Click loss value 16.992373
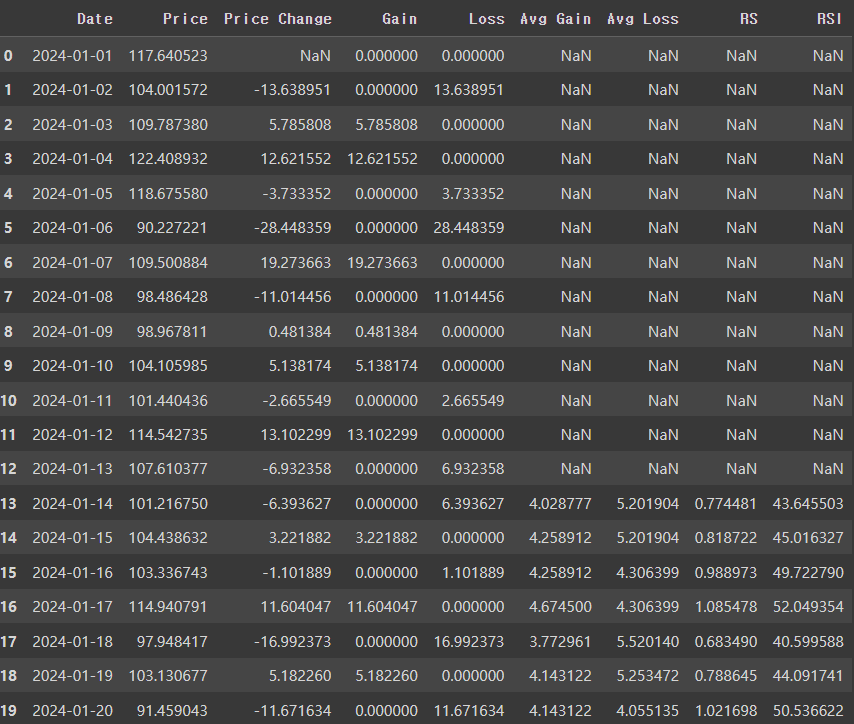The width and height of the screenshot is (854, 724). pyautogui.click(x=469, y=642)
